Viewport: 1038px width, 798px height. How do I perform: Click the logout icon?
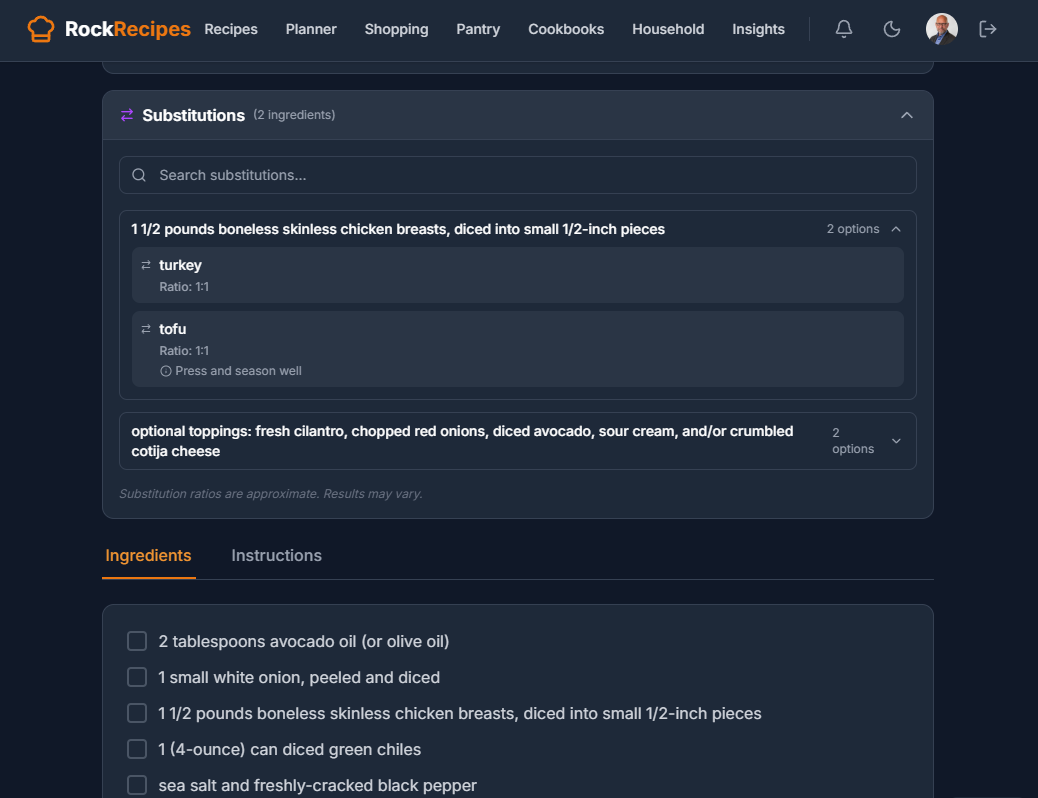click(987, 29)
